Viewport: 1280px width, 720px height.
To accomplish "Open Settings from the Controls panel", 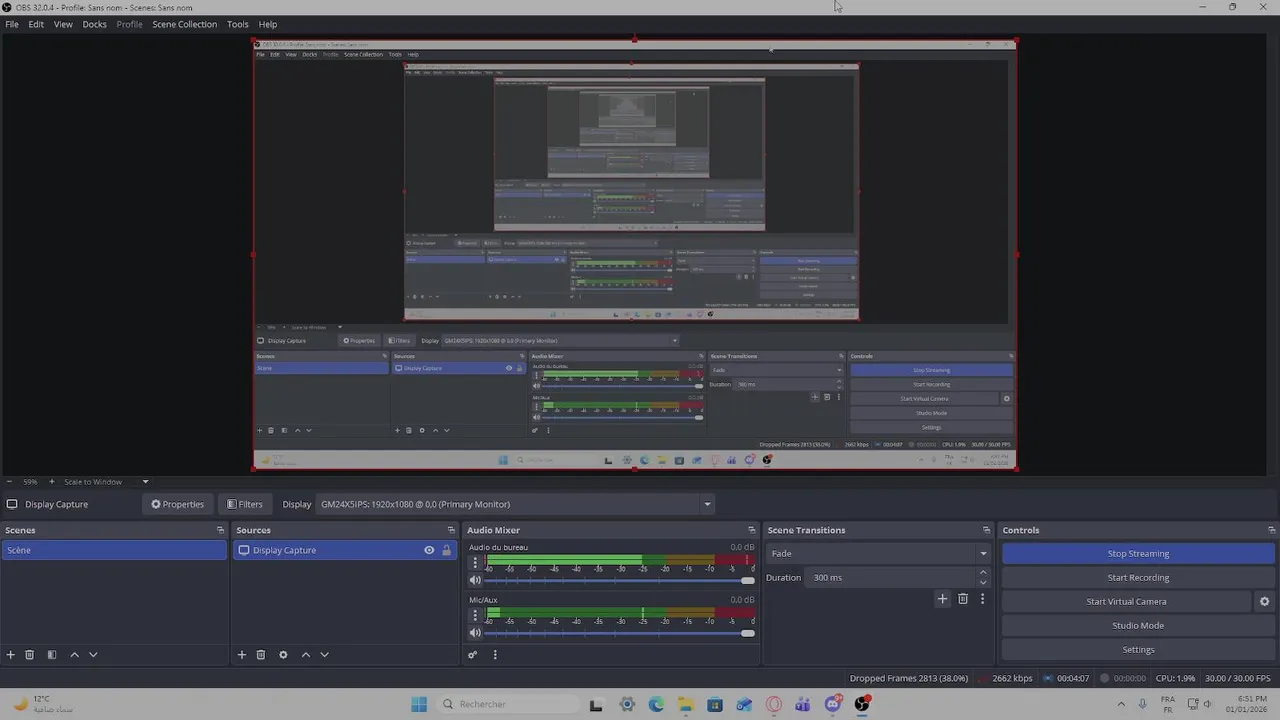I will pos(1138,650).
